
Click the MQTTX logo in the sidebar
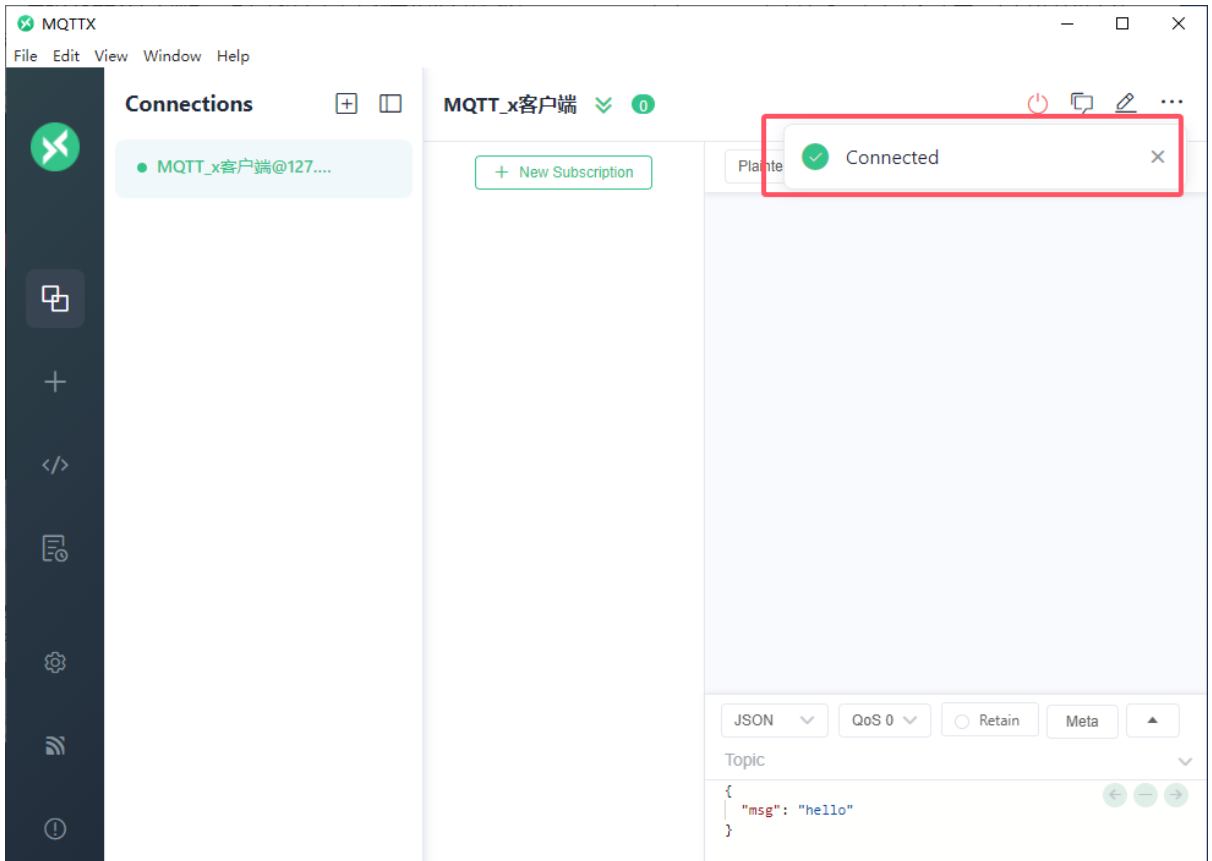pyautogui.click(x=55, y=146)
